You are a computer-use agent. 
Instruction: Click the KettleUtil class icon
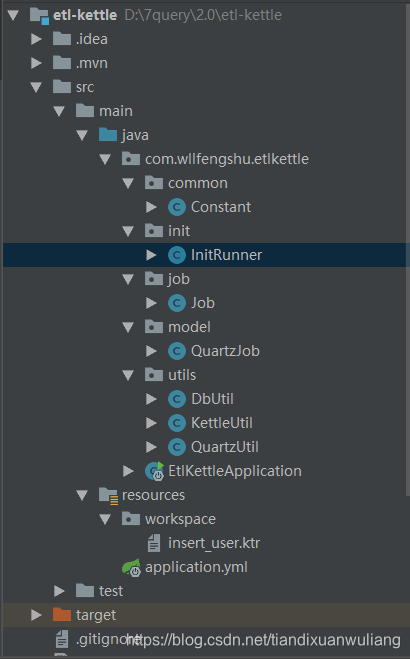click(177, 423)
